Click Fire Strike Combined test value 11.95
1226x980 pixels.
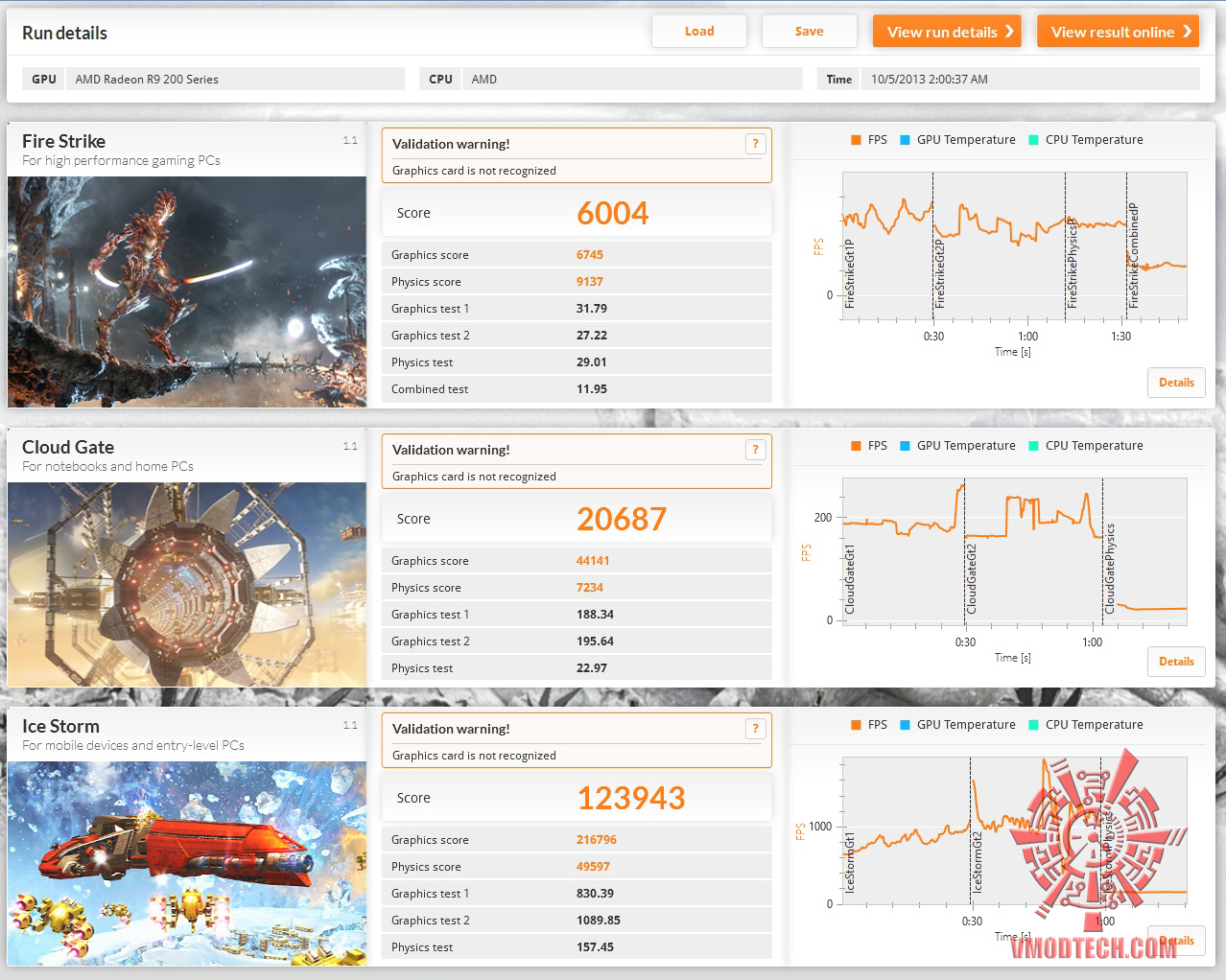tap(592, 389)
